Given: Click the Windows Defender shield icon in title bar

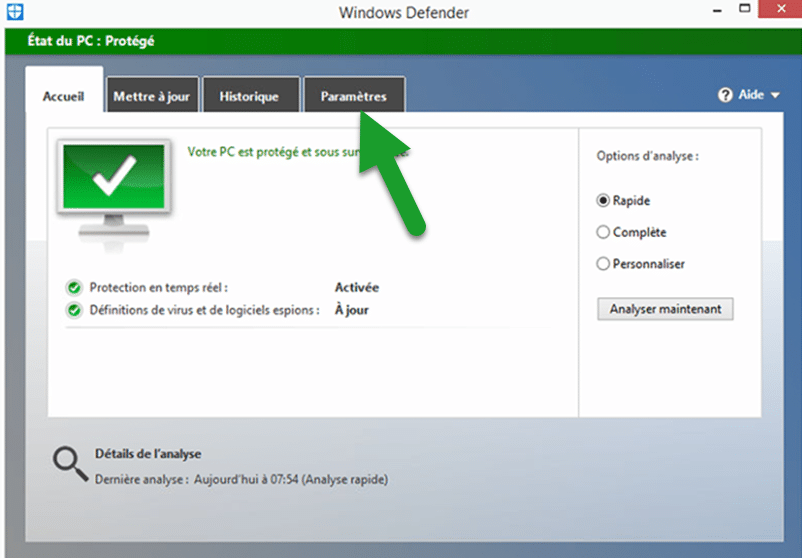Looking at the screenshot, I should coord(15,11).
